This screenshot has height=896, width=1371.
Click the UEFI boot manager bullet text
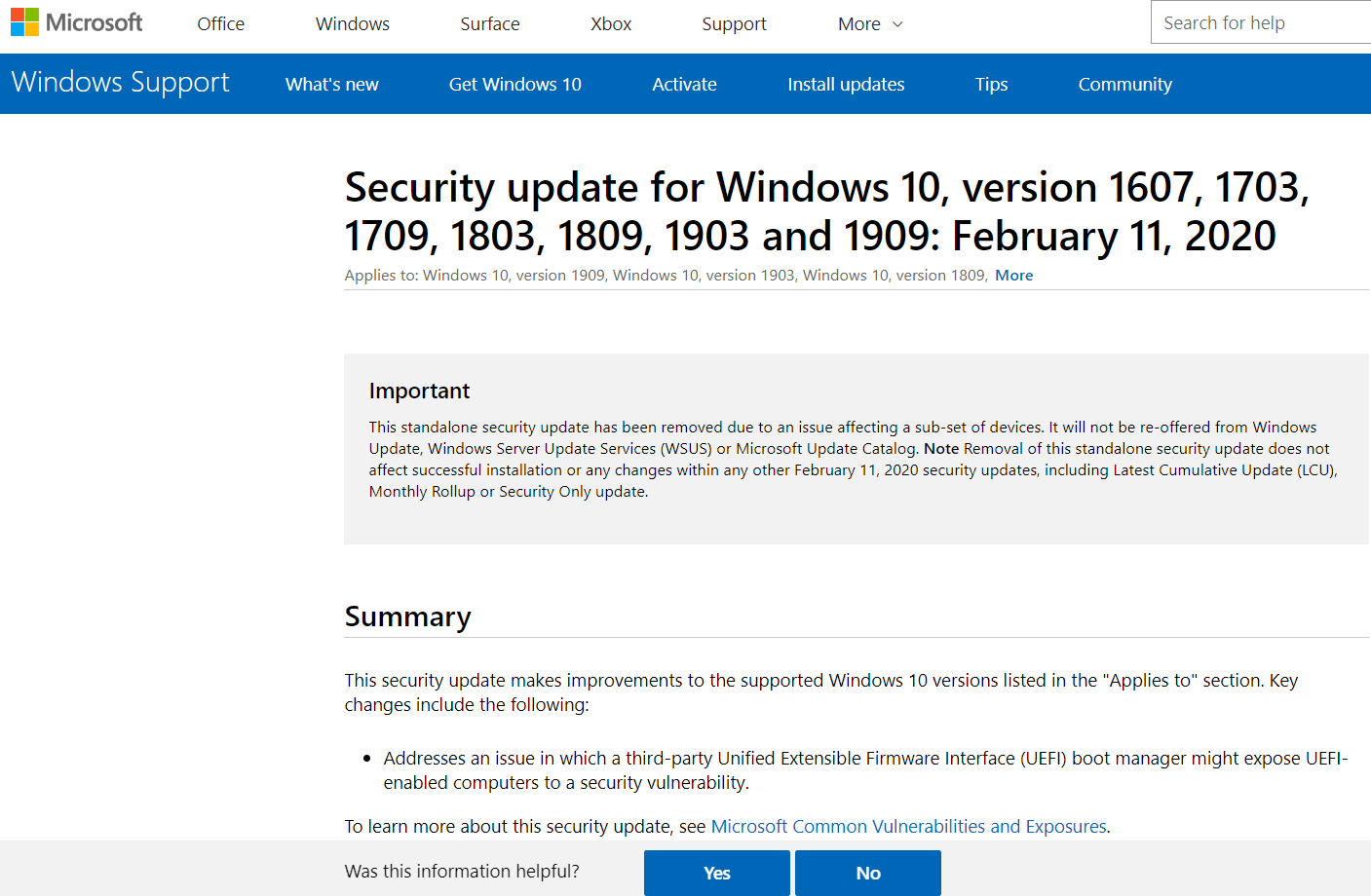(866, 770)
